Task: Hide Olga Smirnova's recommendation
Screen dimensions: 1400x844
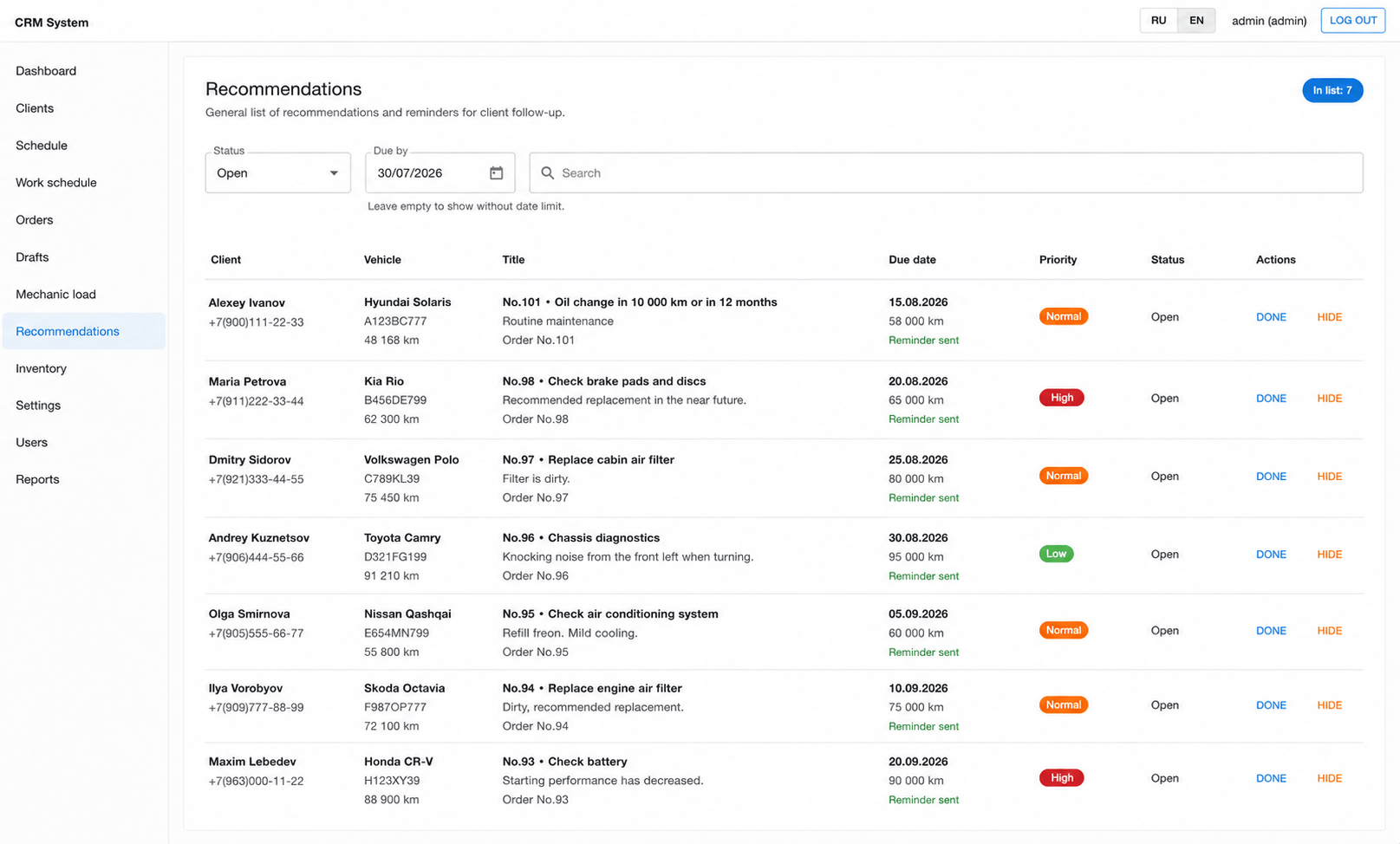Action: pos(1329,631)
